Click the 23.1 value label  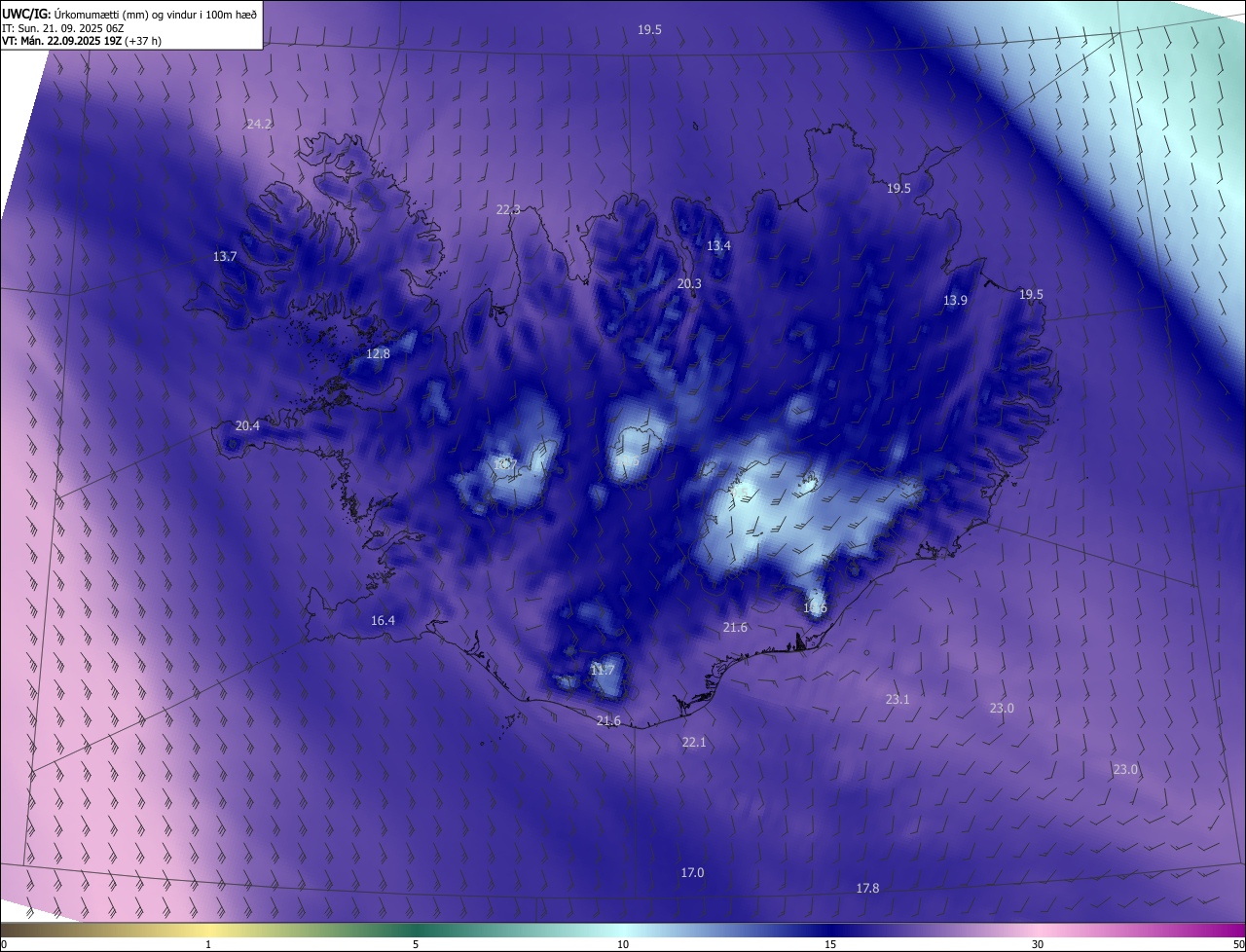(x=898, y=700)
